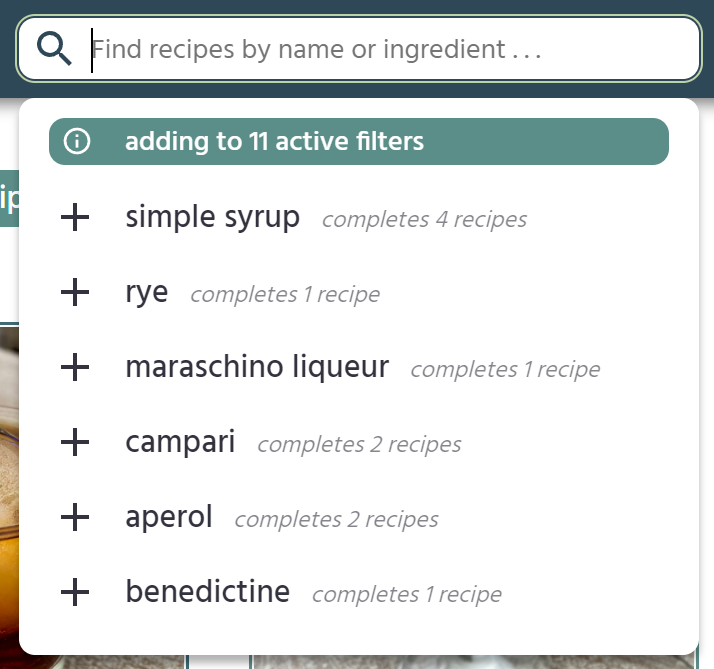Click the magnifying glass search icon

coord(54,48)
